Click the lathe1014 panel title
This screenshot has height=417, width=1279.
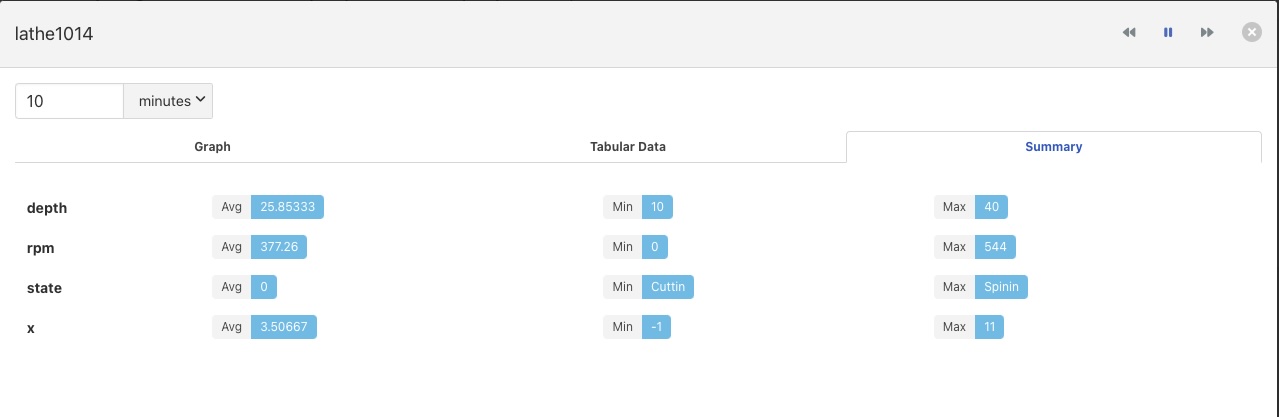(x=54, y=33)
